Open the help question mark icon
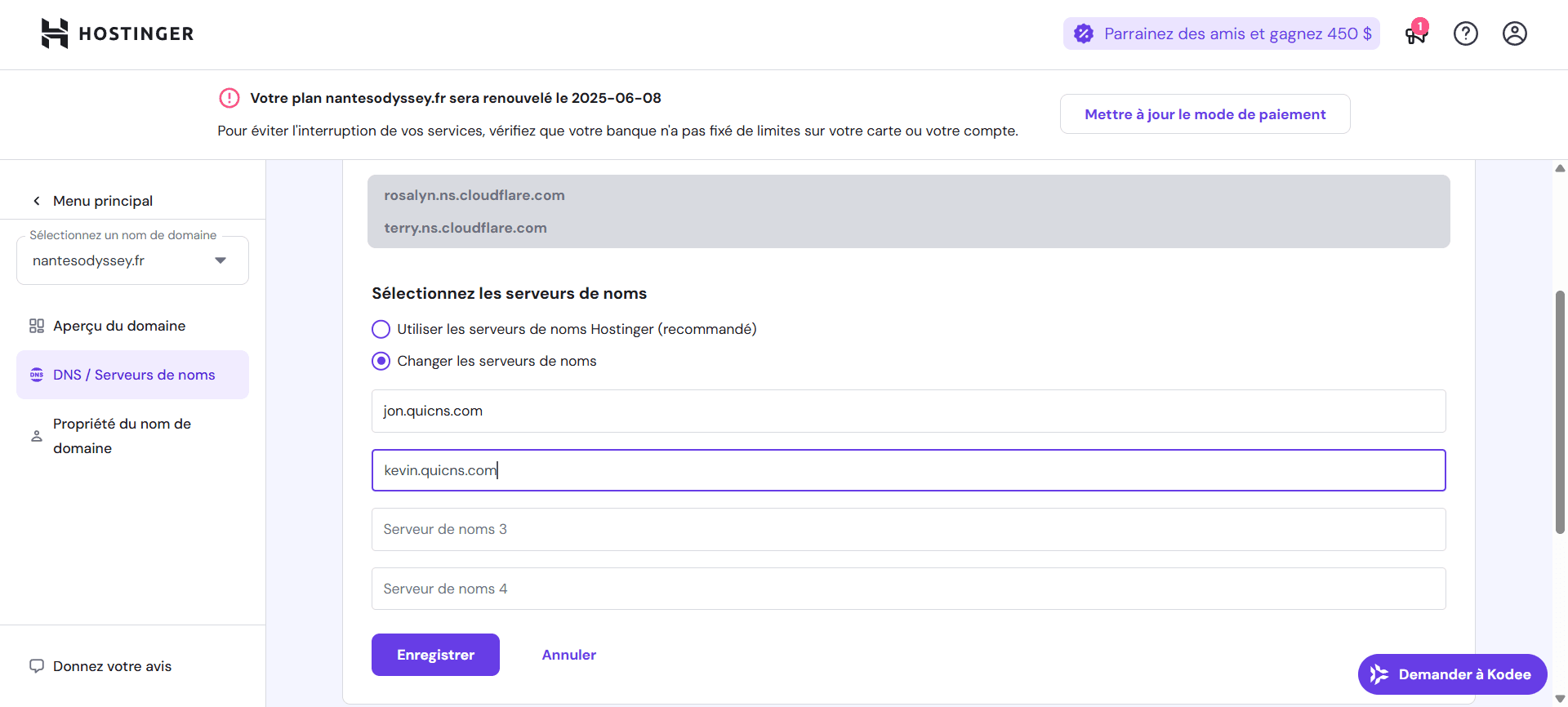The height and width of the screenshot is (707, 1568). tap(1465, 33)
